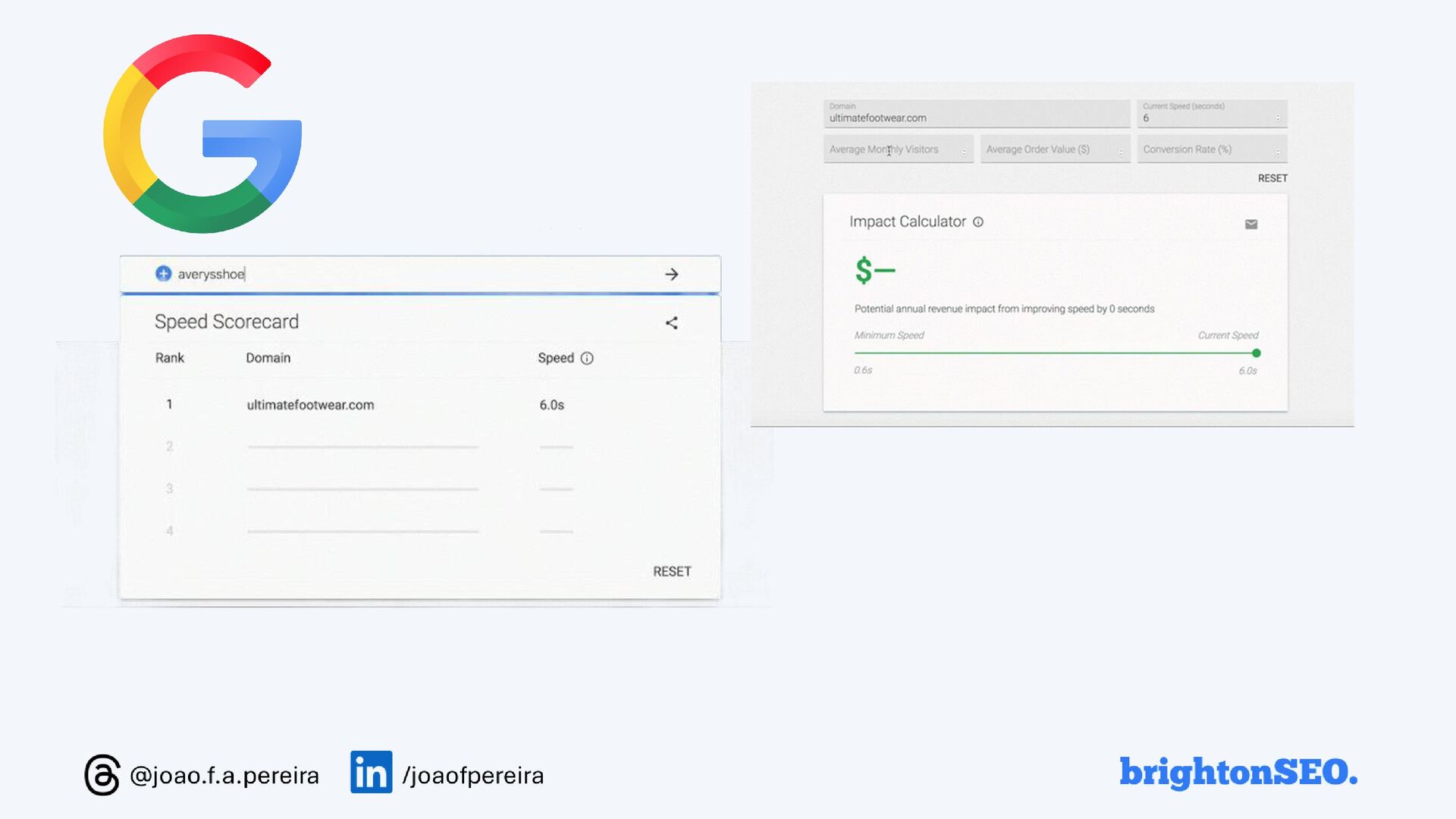This screenshot has width=1456, height=819.
Task: Open the Speed column info icon
Action: click(587, 359)
